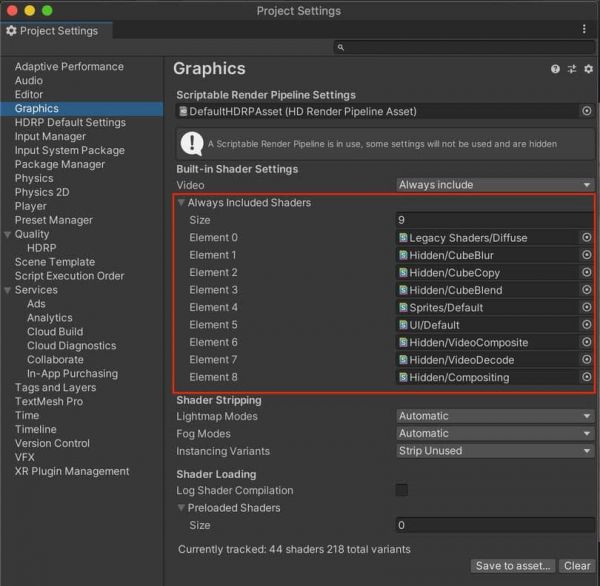Select Player in the settings sidebar
Viewport: 600px width, 586px height.
(31, 206)
